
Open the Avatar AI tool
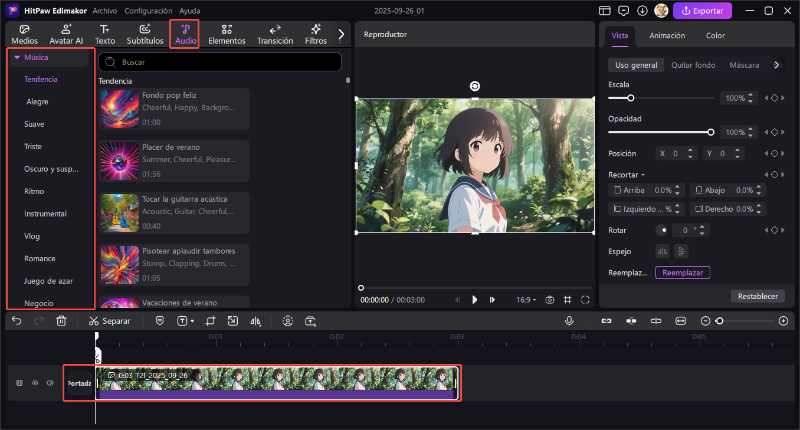(66, 34)
